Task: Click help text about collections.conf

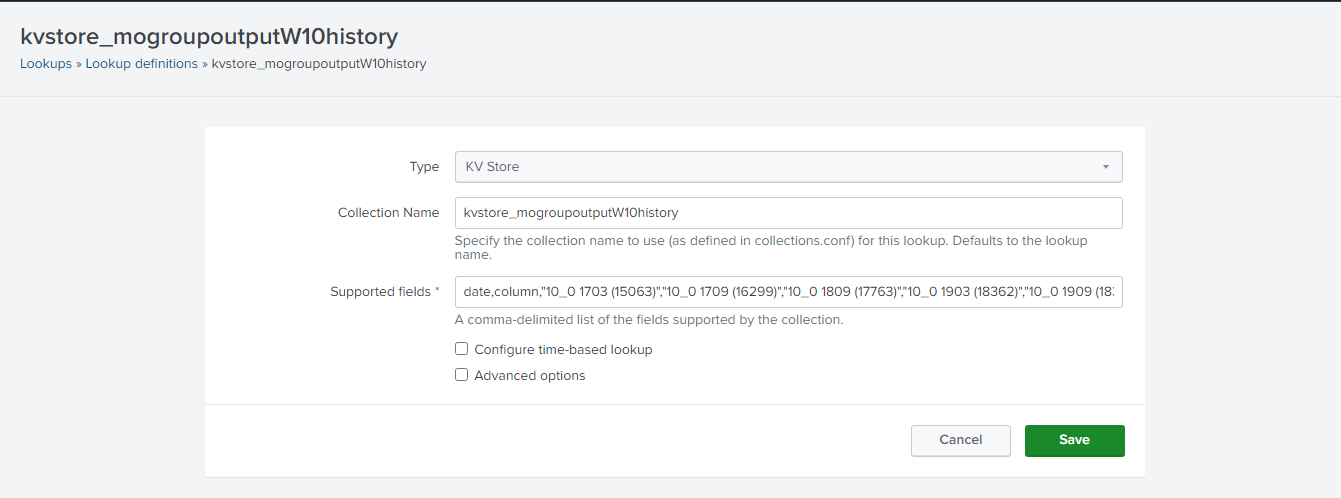Action: 771,248
